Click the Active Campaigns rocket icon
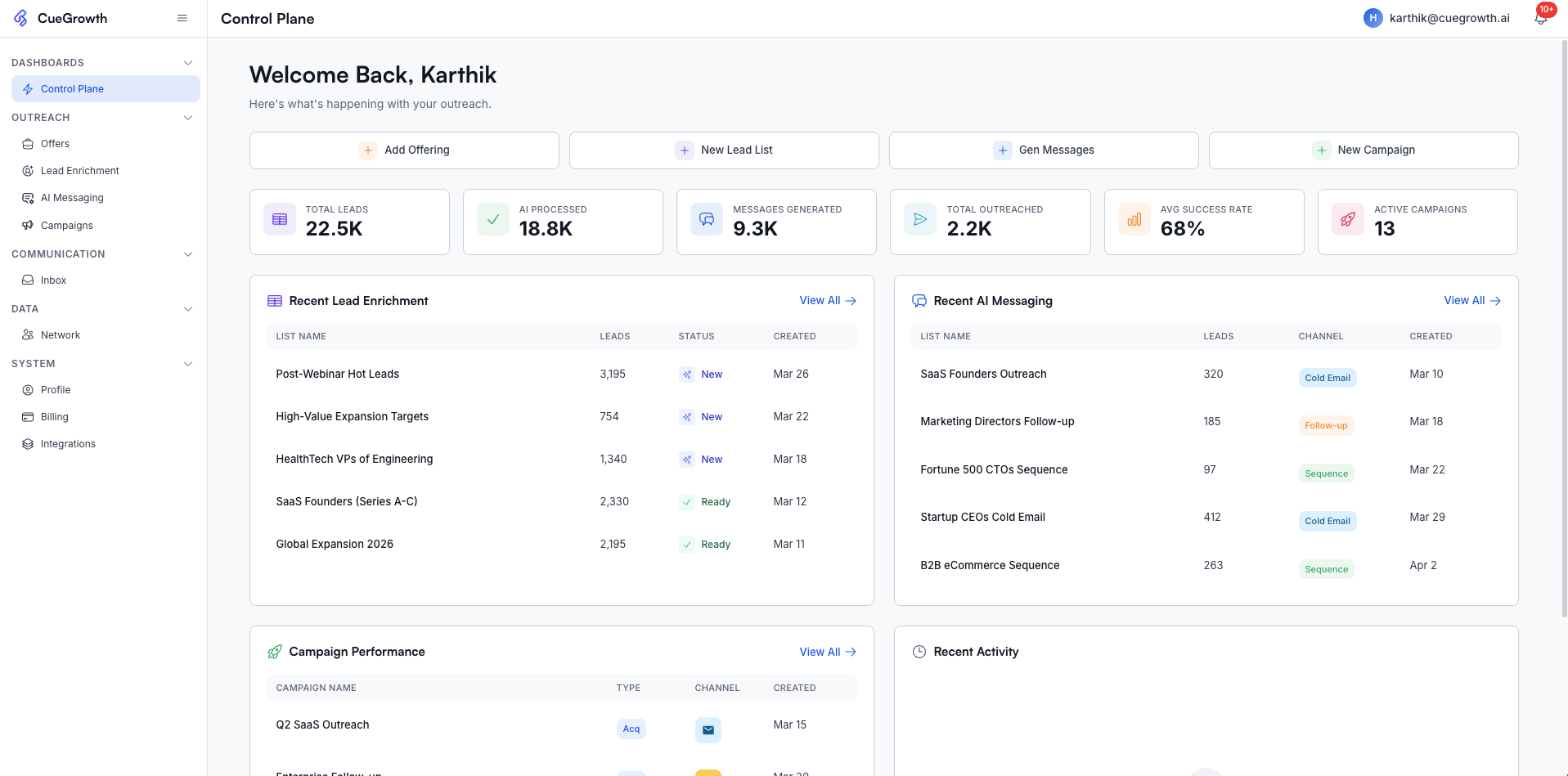The width and height of the screenshot is (1568, 776). click(1348, 220)
